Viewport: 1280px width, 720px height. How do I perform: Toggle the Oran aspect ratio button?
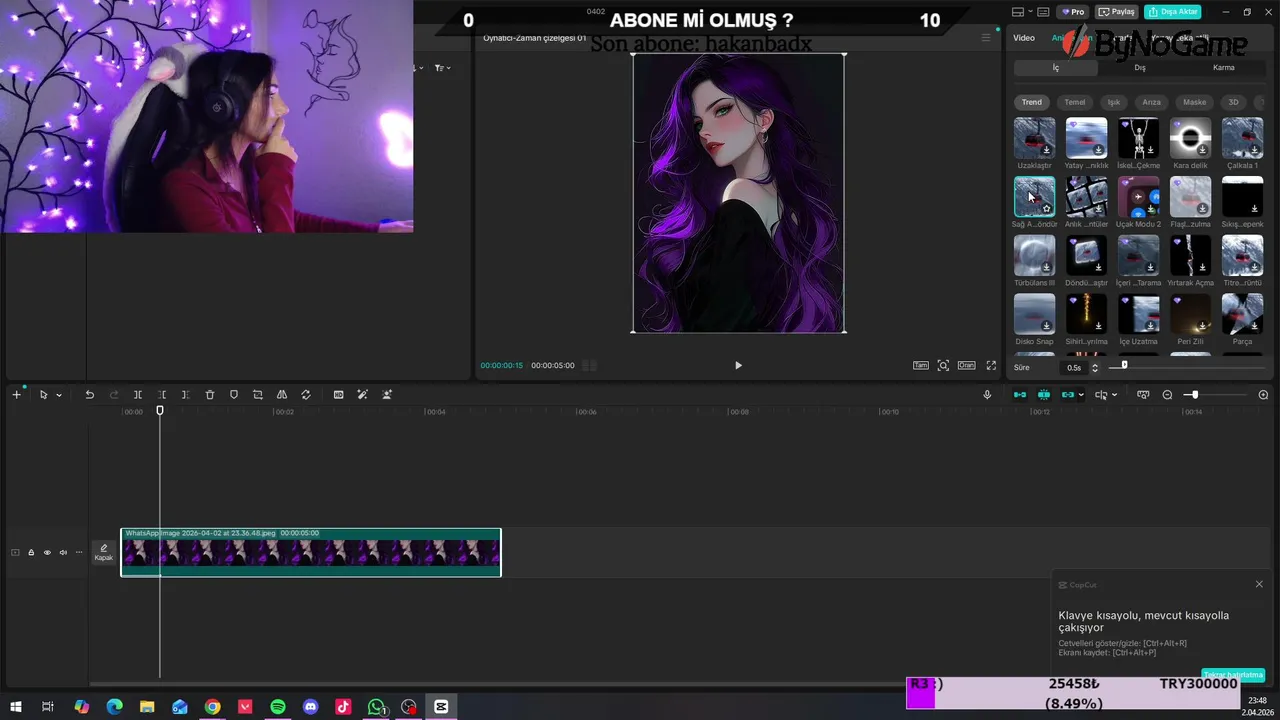click(x=966, y=366)
